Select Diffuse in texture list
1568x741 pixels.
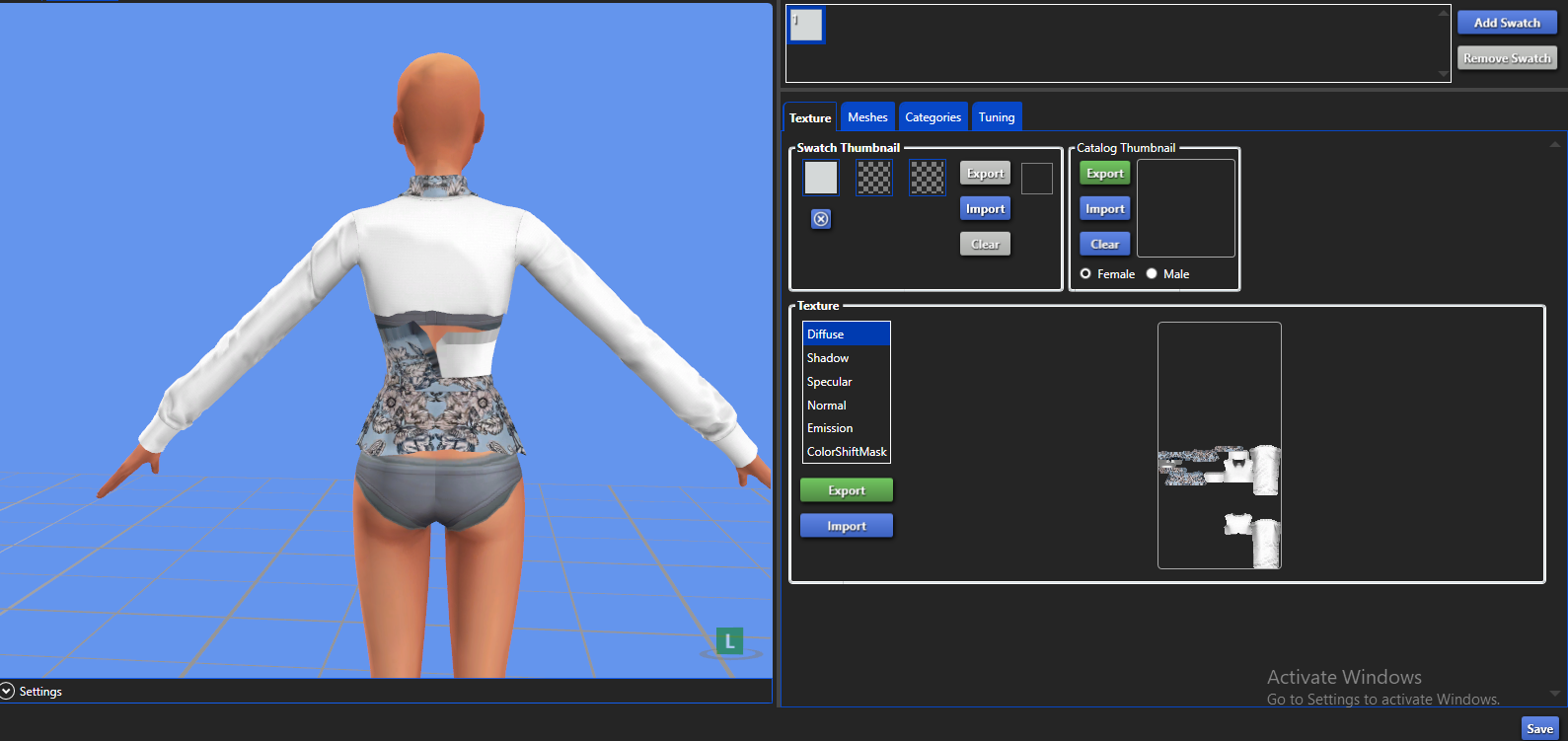point(847,334)
